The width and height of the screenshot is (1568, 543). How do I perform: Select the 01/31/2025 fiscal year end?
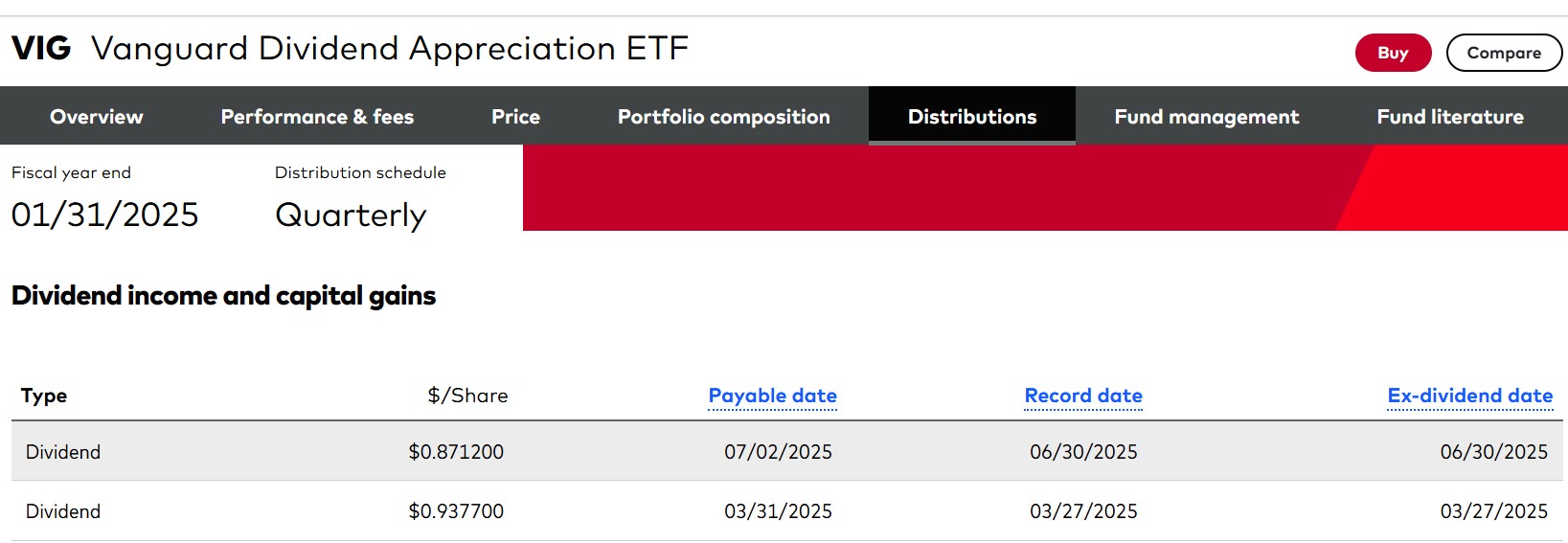104,215
